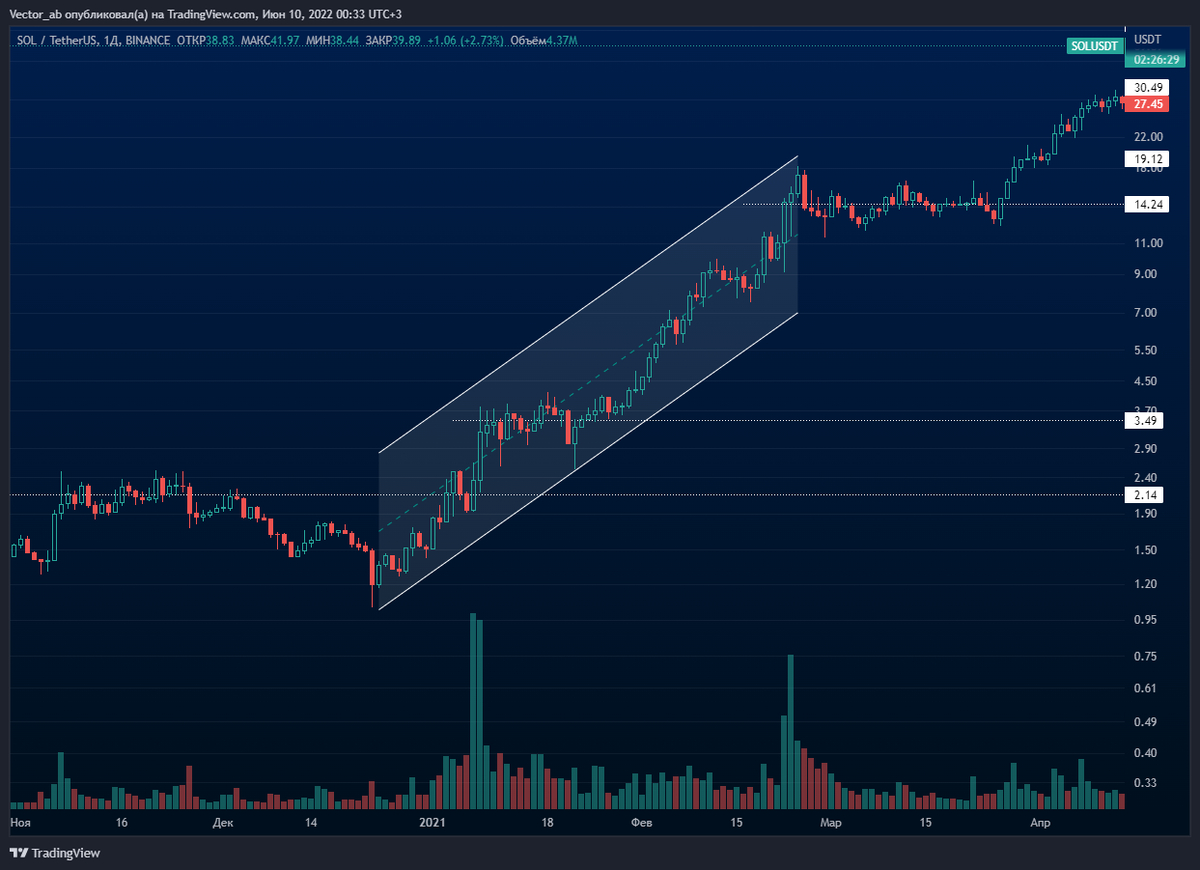The width and height of the screenshot is (1200, 870).
Task: Select the lower channel trend line
Action: (588, 461)
